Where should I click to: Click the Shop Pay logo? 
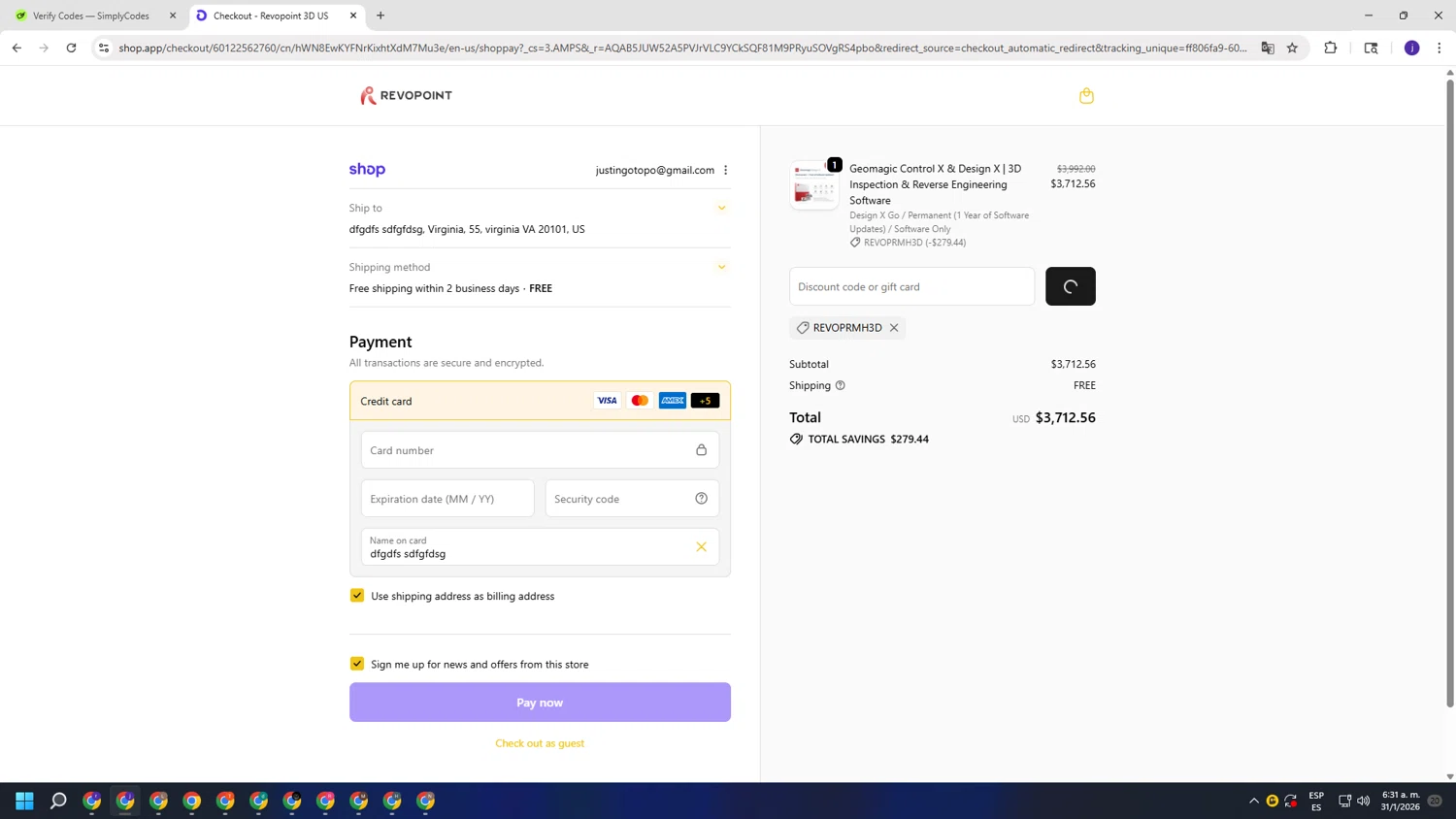click(x=367, y=169)
